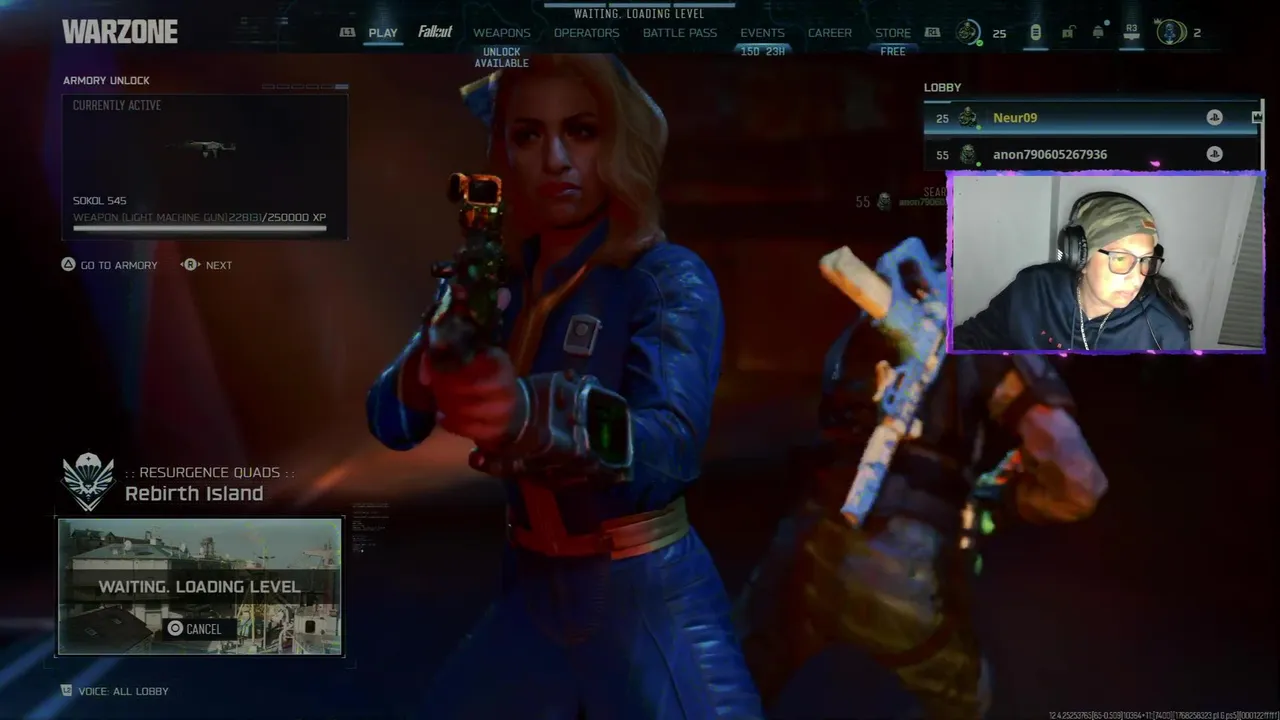Click the R-stick icon beside NEXT
The image size is (1280, 720).
[x=190, y=264]
